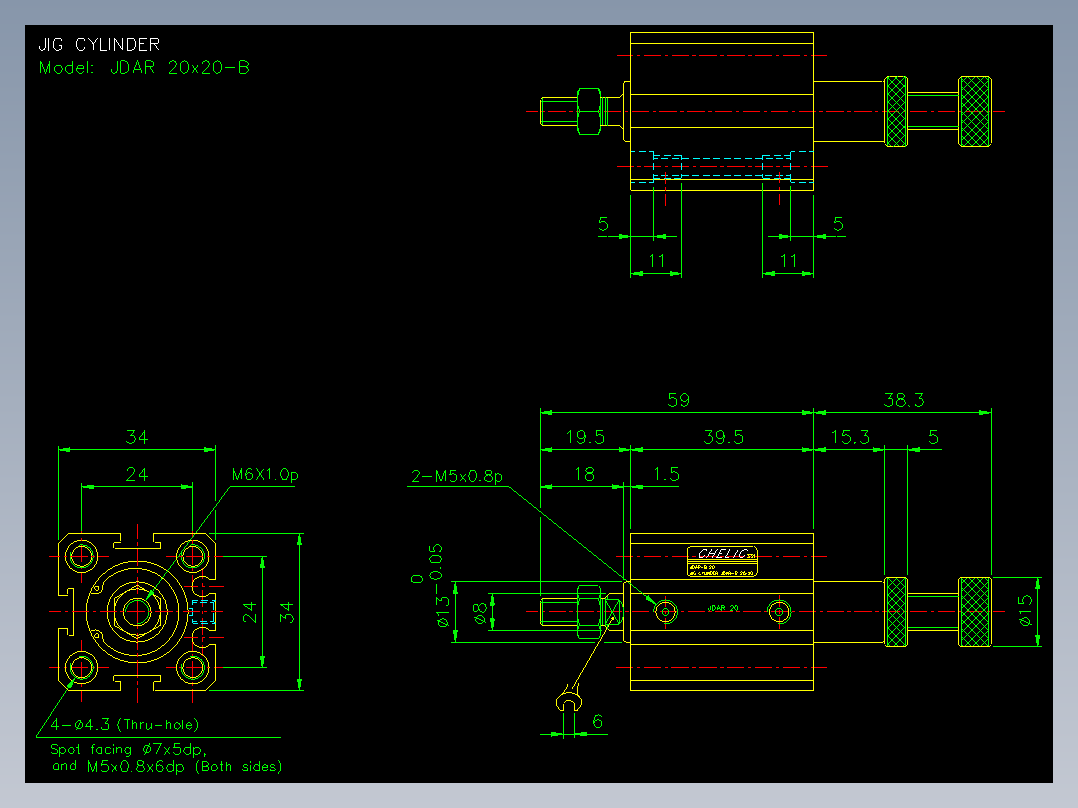This screenshot has width=1078, height=808.
Task: Click the 18 rod length dimension
Action: pyautogui.click(x=584, y=474)
